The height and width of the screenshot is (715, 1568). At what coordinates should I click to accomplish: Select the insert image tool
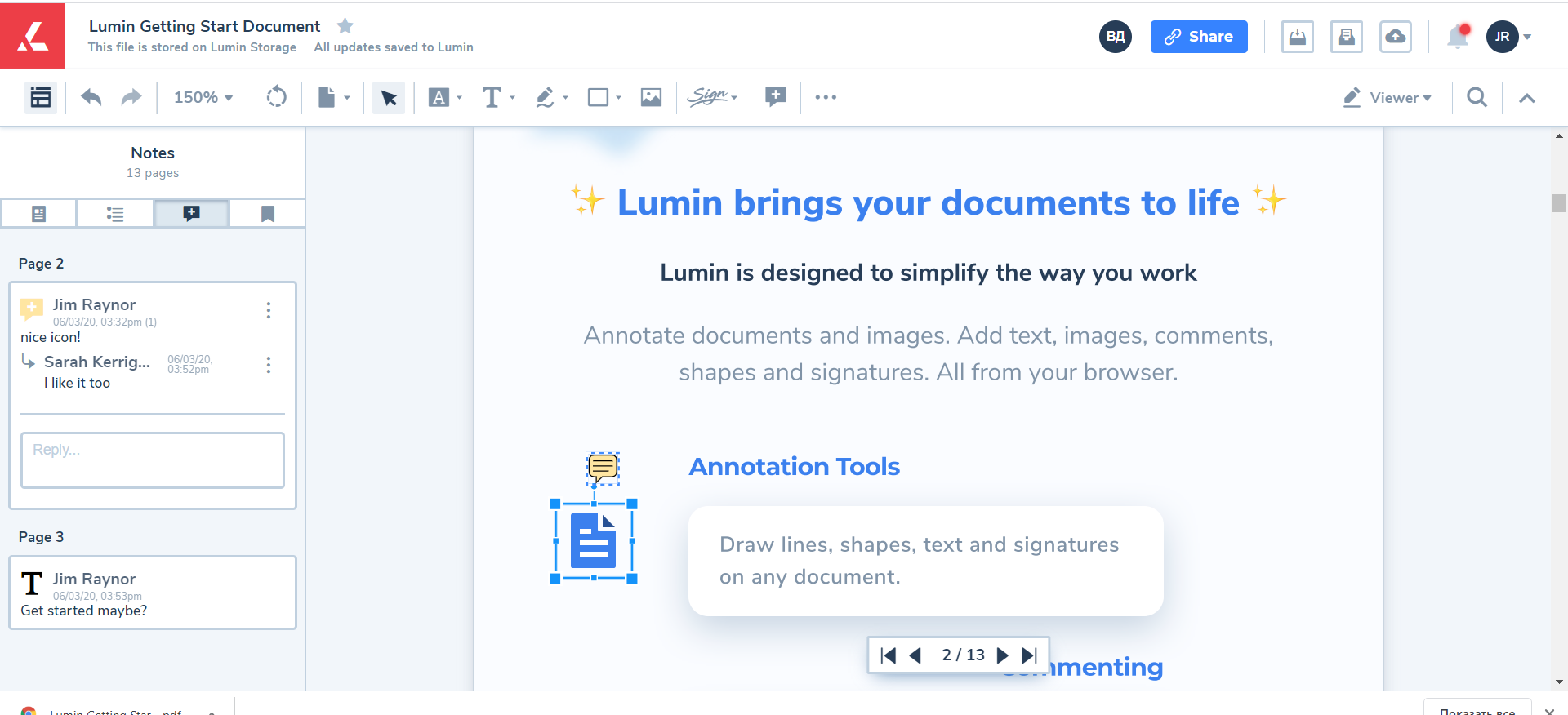point(651,97)
